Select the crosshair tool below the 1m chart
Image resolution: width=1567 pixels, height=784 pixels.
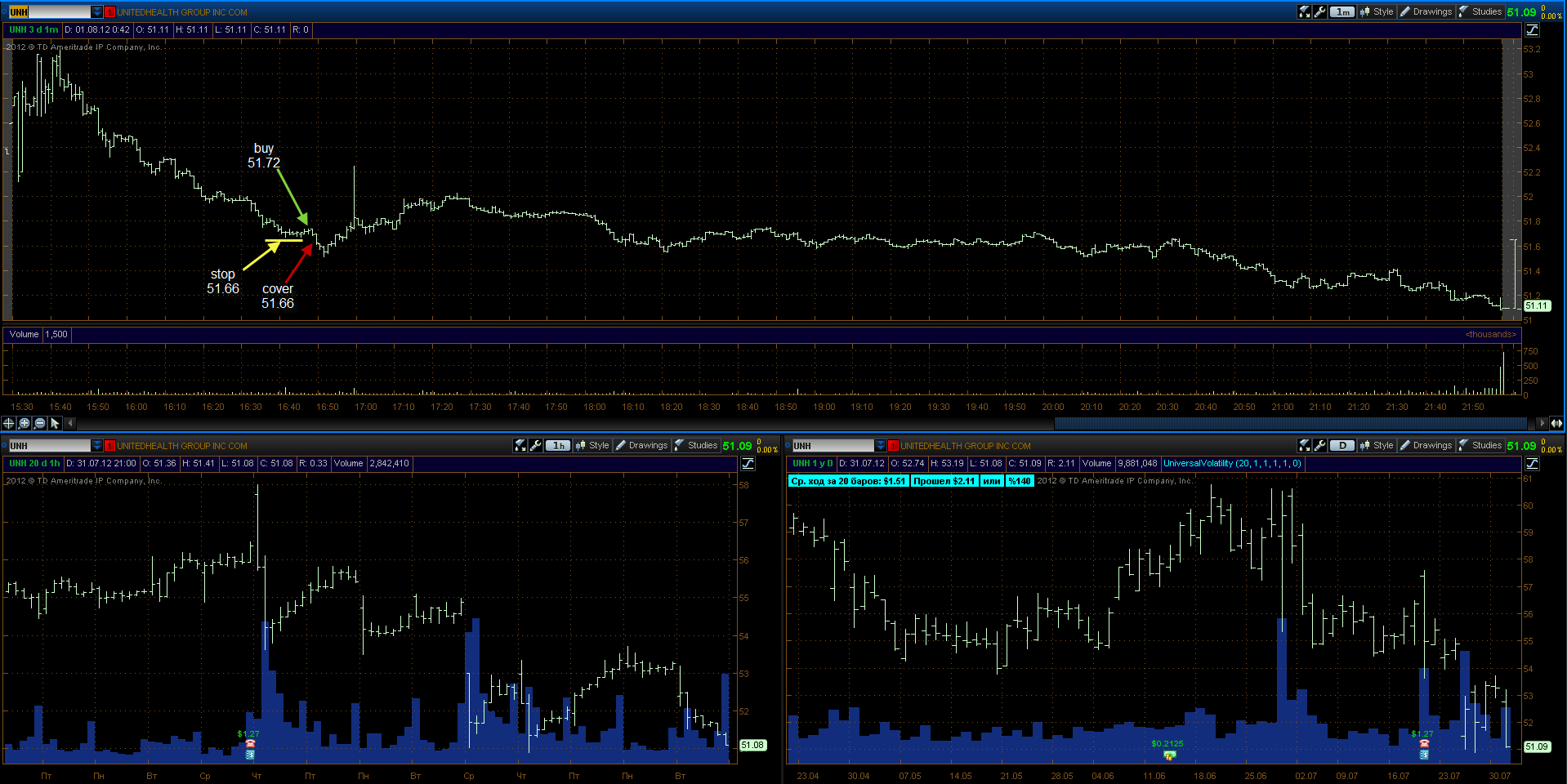point(9,423)
